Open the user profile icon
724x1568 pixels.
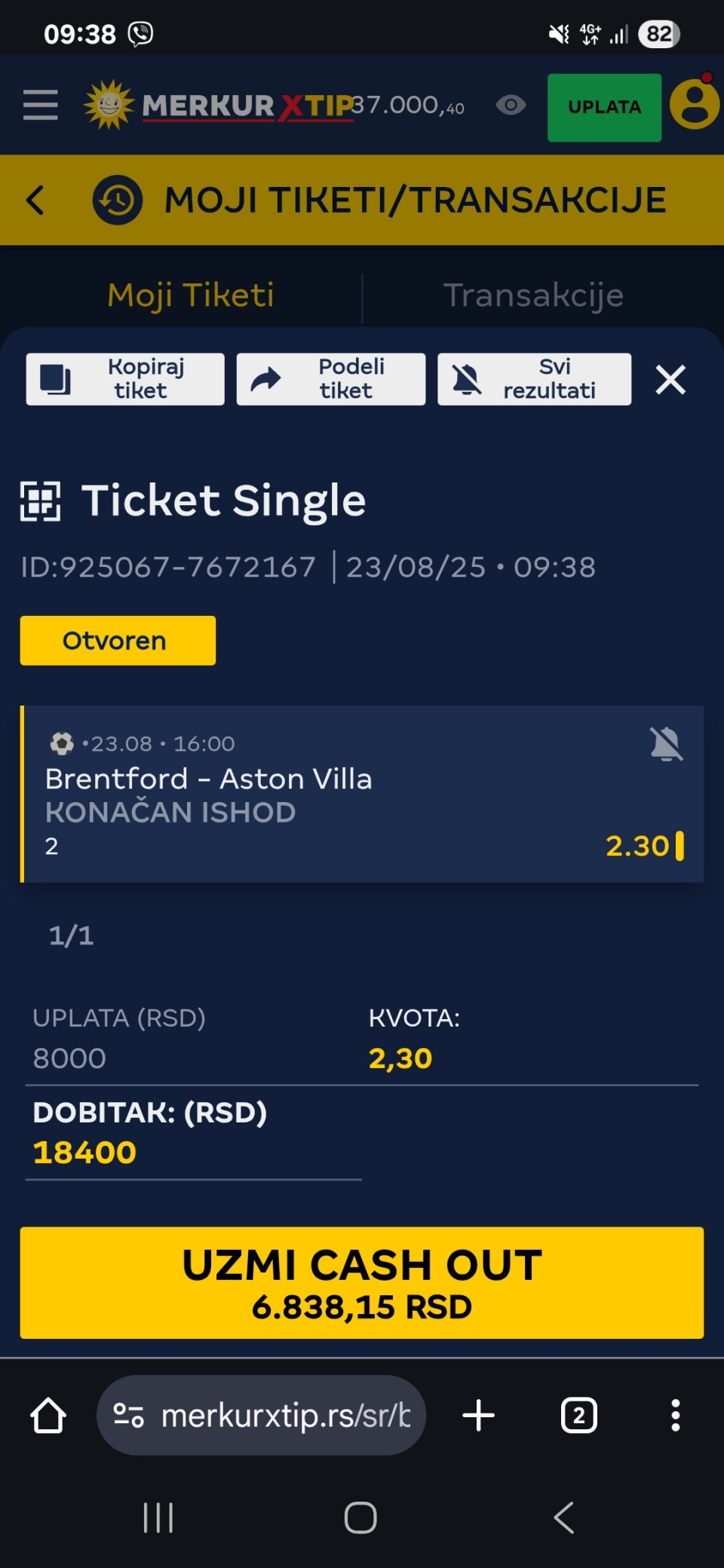(x=695, y=105)
